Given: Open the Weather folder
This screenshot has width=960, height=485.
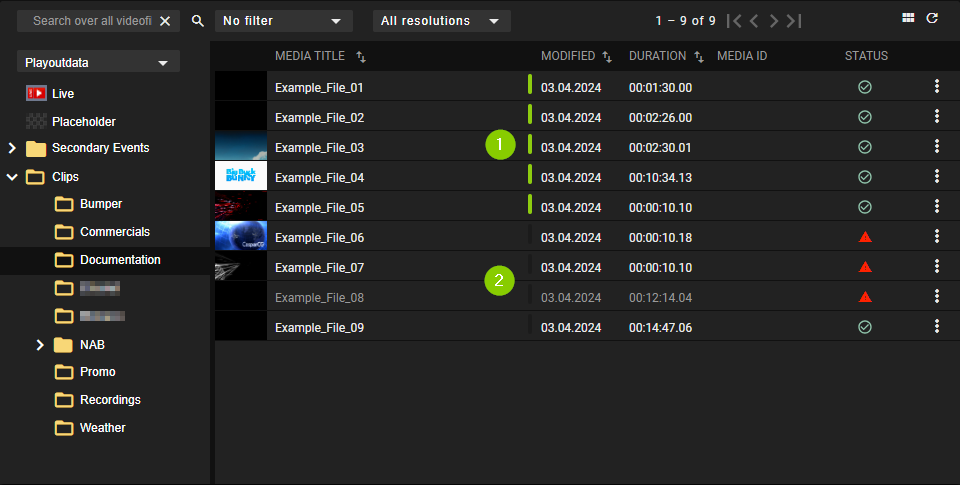Looking at the screenshot, I should [103, 428].
